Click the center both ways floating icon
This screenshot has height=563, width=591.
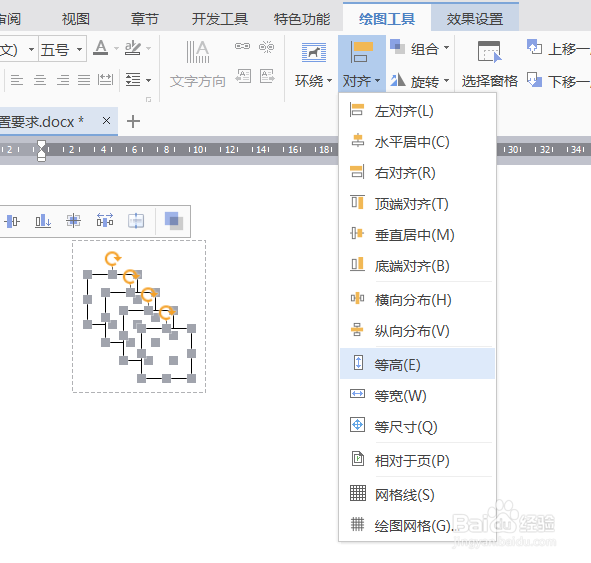[x=73, y=221]
